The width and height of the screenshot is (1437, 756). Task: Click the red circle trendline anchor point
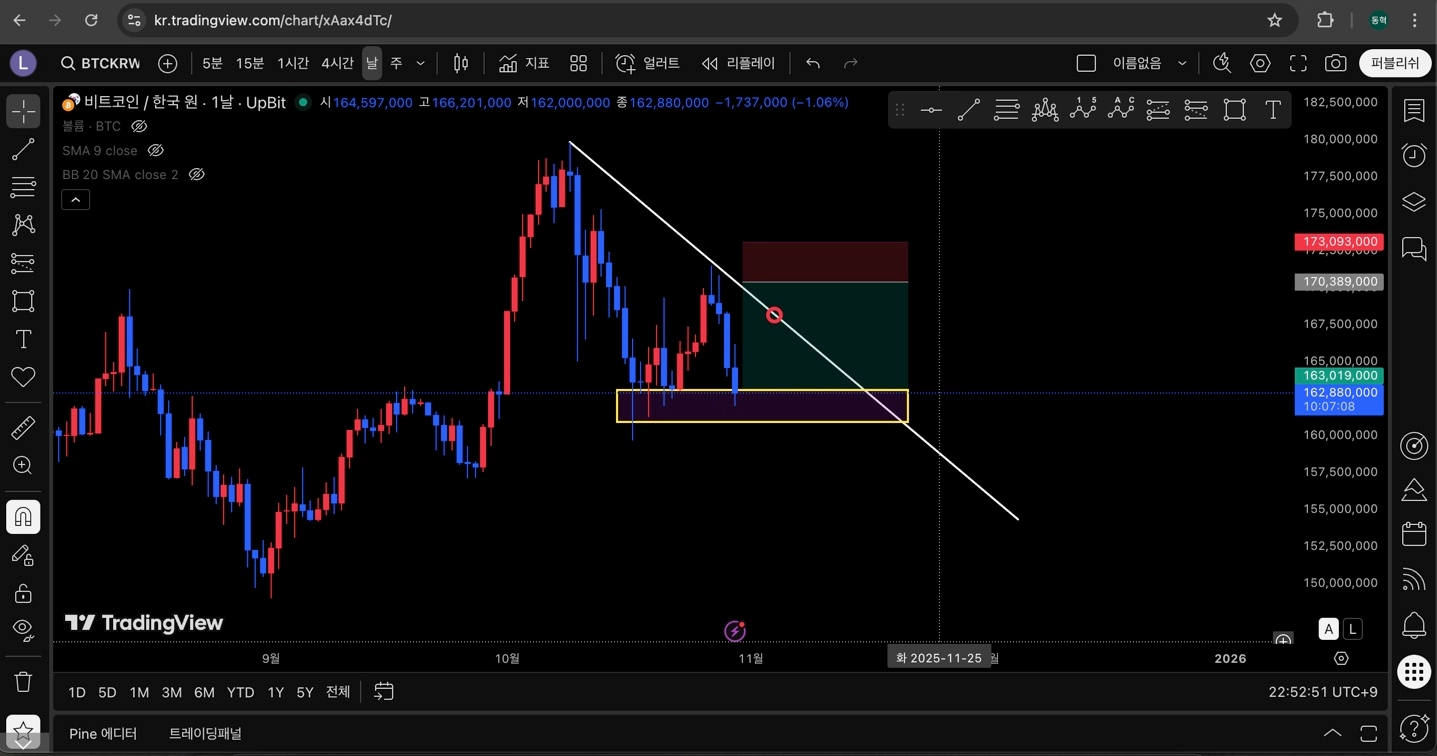pos(774,315)
